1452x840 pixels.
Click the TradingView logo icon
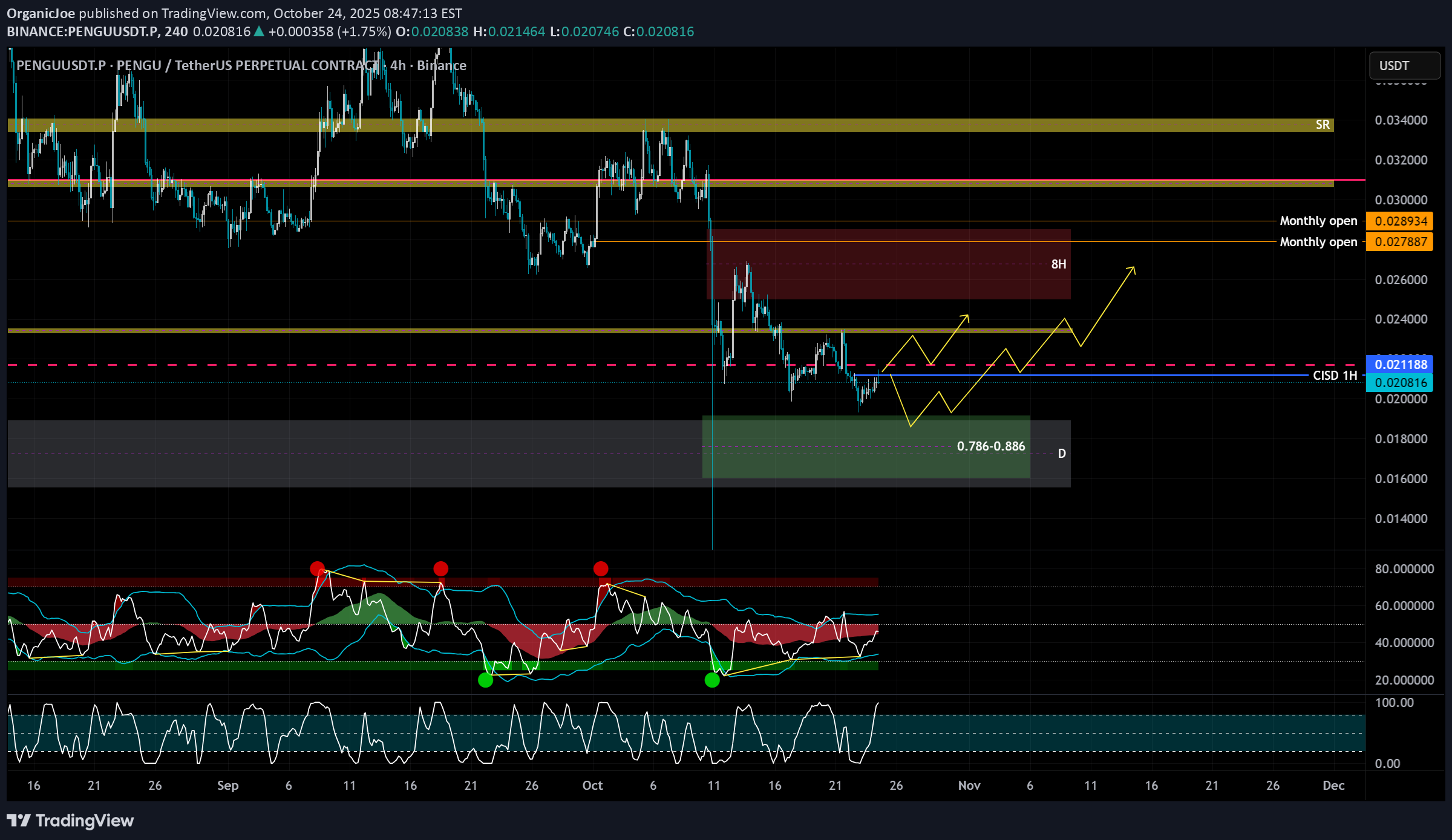point(18,821)
